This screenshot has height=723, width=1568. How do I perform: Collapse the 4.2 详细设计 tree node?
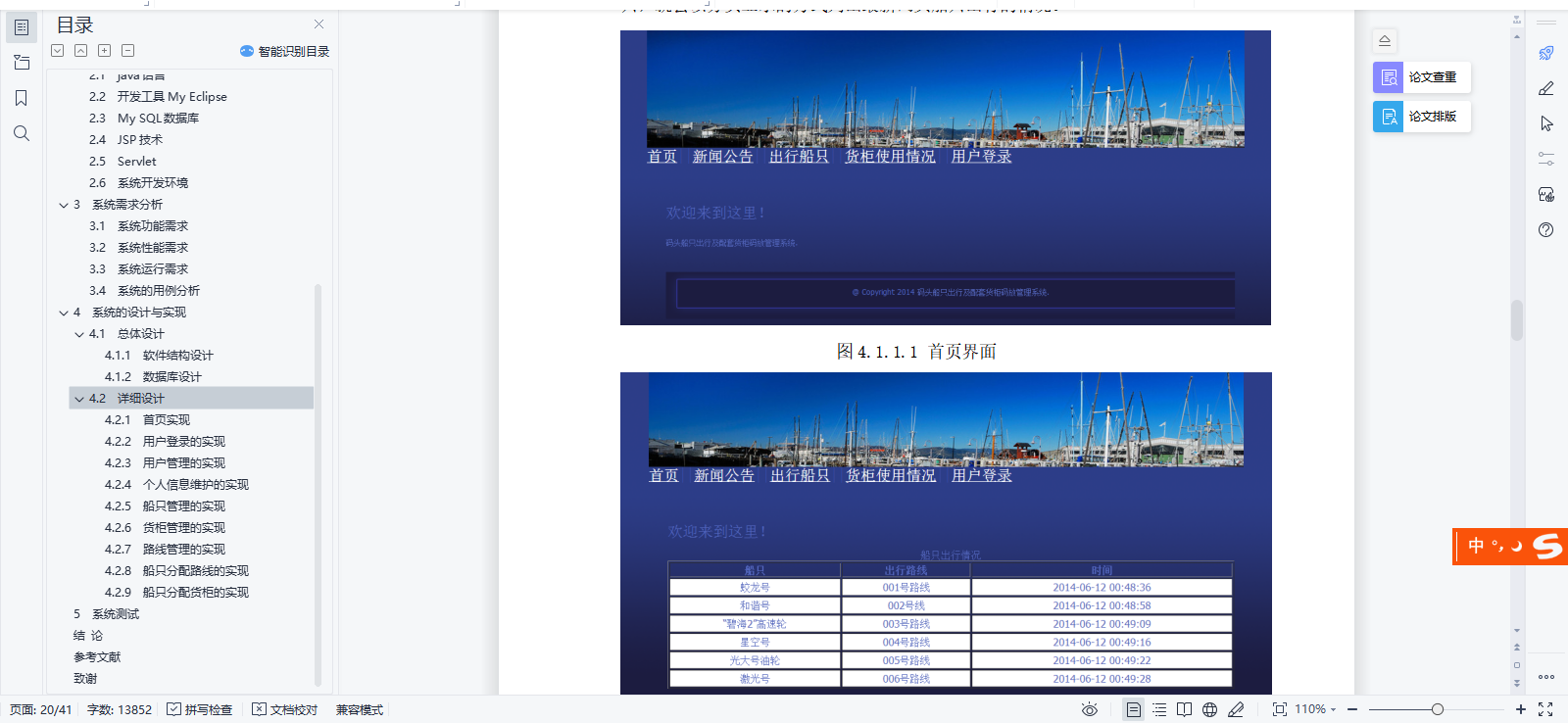[79, 399]
